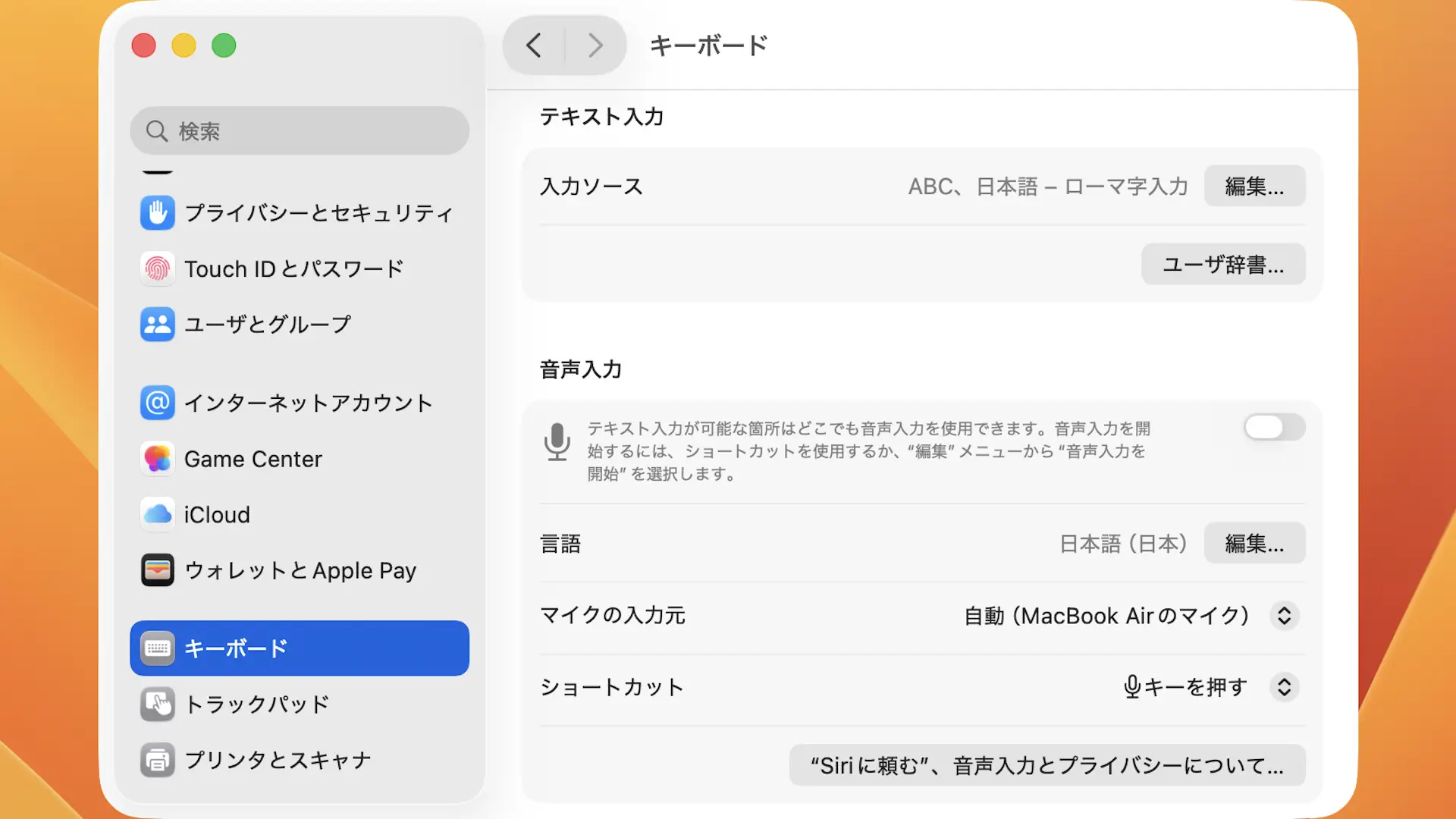Click the Privacy & Security hand icon
Screen dimensions: 1456x819
click(x=157, y=213)
